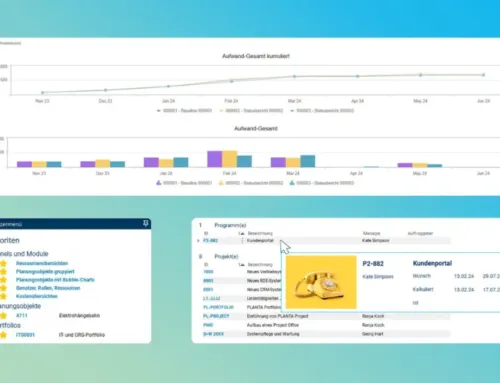Image resolution: width=500 pixels, height=383 pixels.
Task: Click Kate Simpson in the Manager column
Action: click(376, 240)
